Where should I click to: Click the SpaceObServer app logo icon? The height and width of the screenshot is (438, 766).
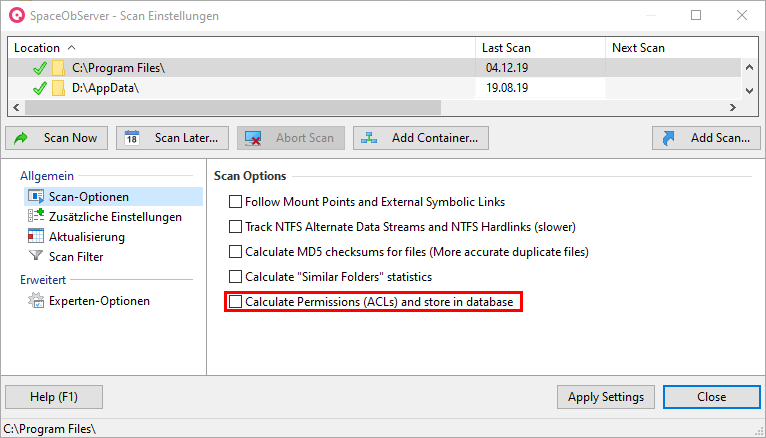[x=17, y=15]
